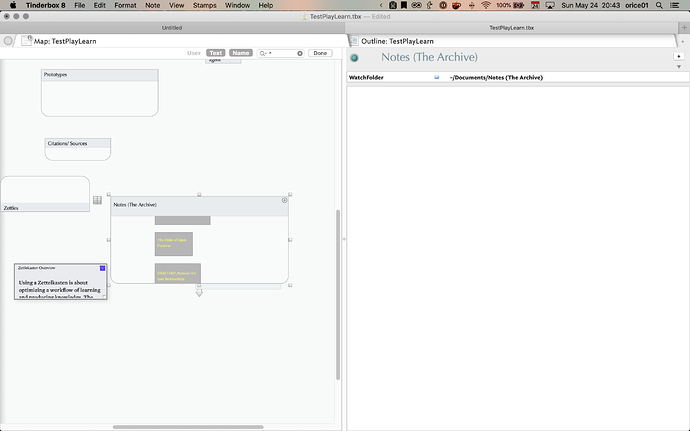Open the View menu
Viewport: 690px width, 431px height.
pos(176,5)
